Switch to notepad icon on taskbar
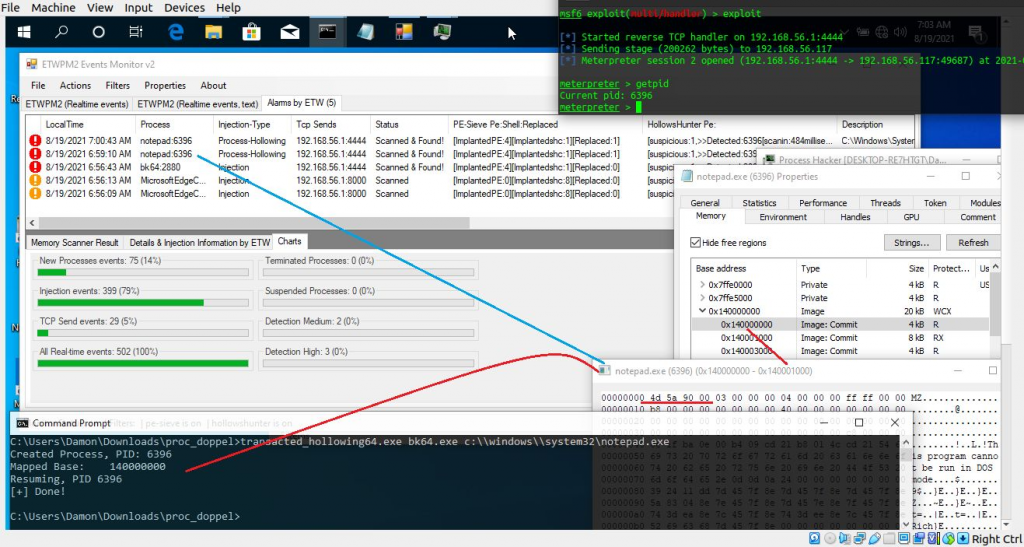 (366, 32)
